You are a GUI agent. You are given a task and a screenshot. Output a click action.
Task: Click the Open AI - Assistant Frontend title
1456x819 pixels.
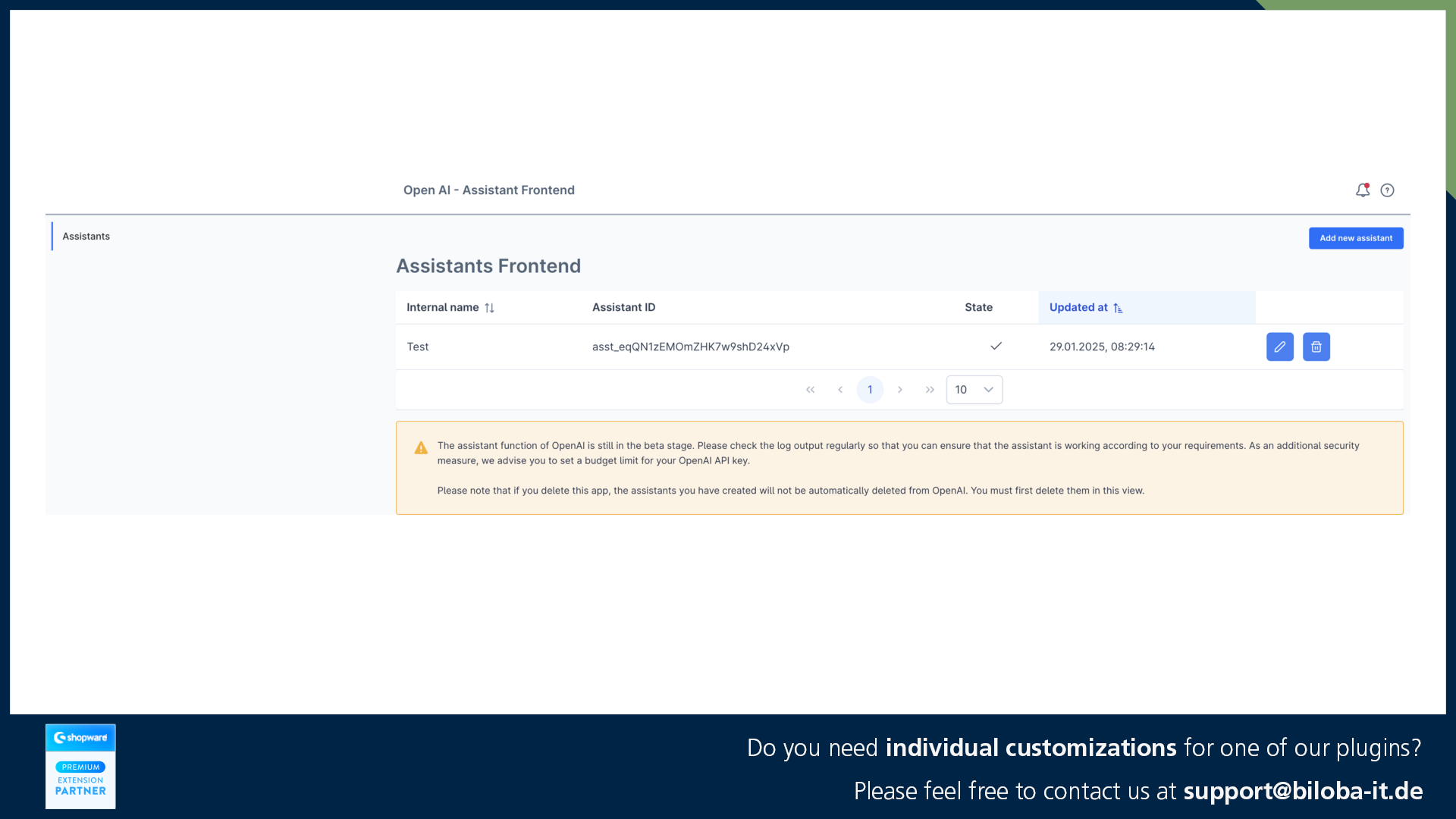(489, 190)
